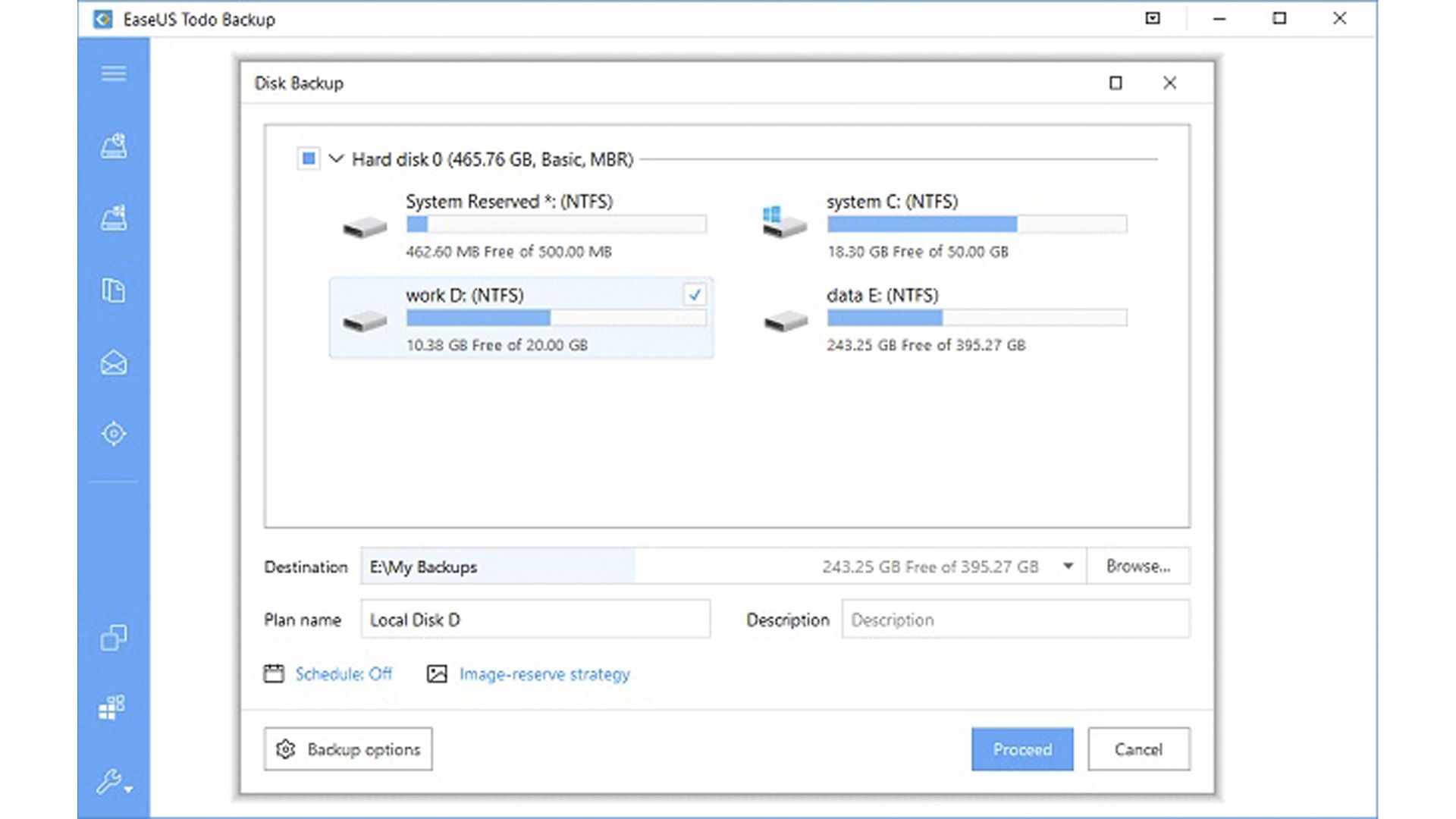This screenshot has height=819, width=1456.
Task: Open the File Backup sidebar icon
Action: pos(114,290)
